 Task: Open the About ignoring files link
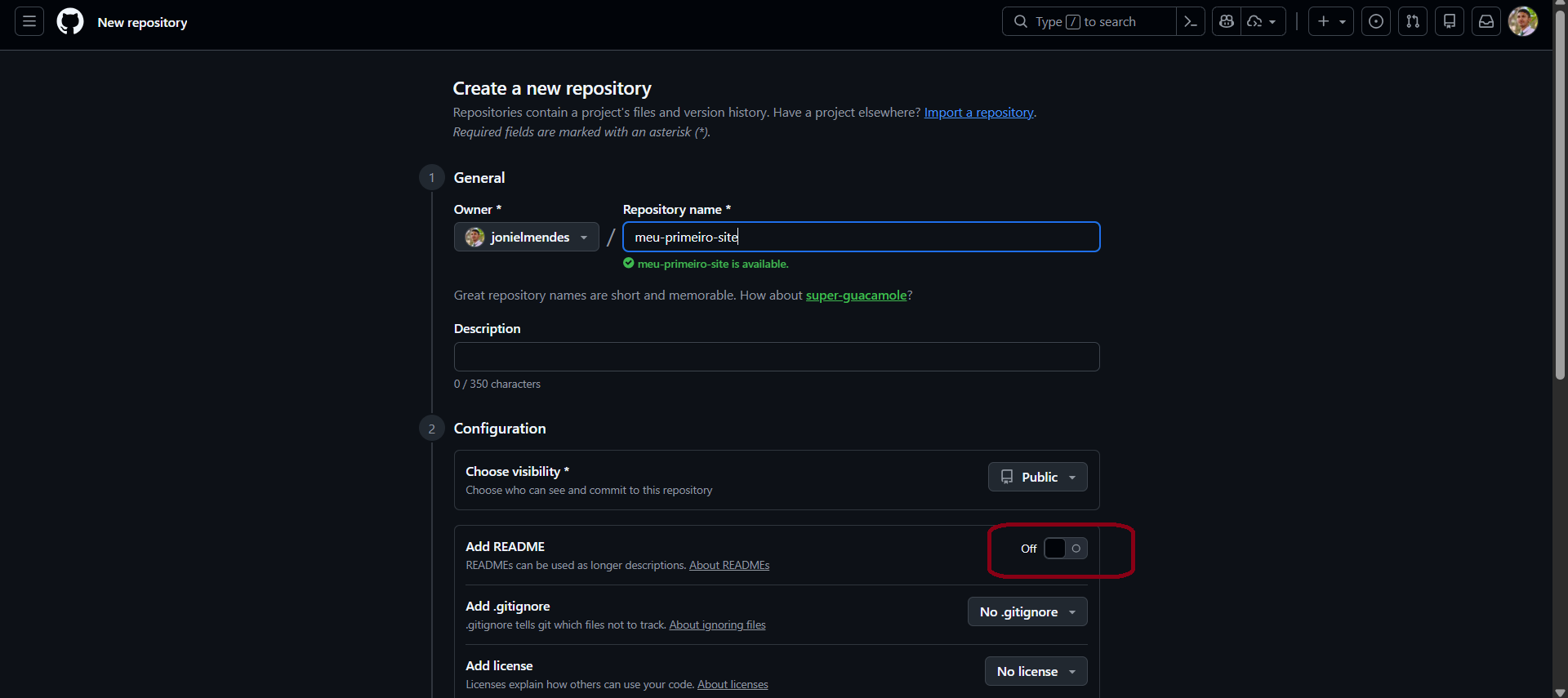coord(717,625)
